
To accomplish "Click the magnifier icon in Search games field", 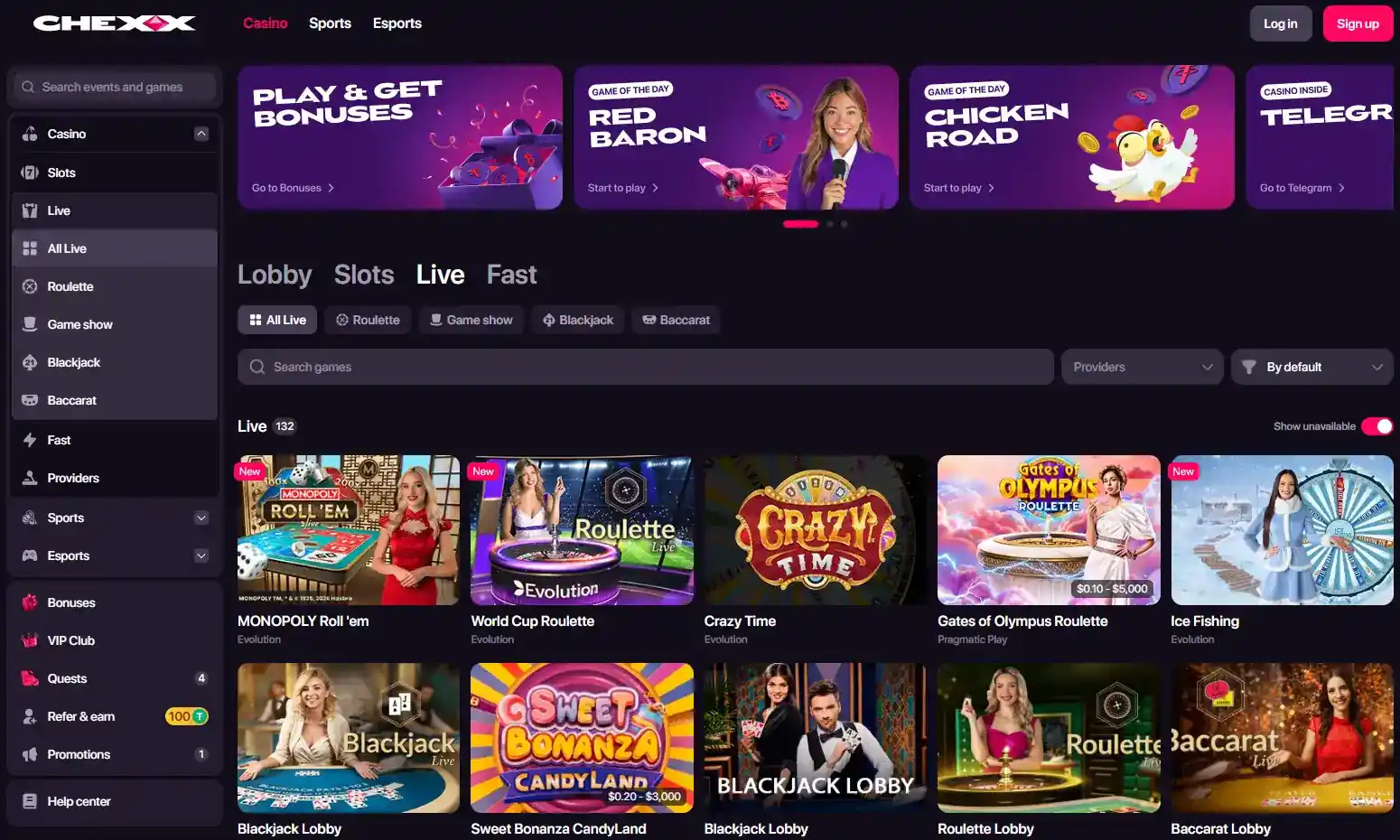I will 257,367.
